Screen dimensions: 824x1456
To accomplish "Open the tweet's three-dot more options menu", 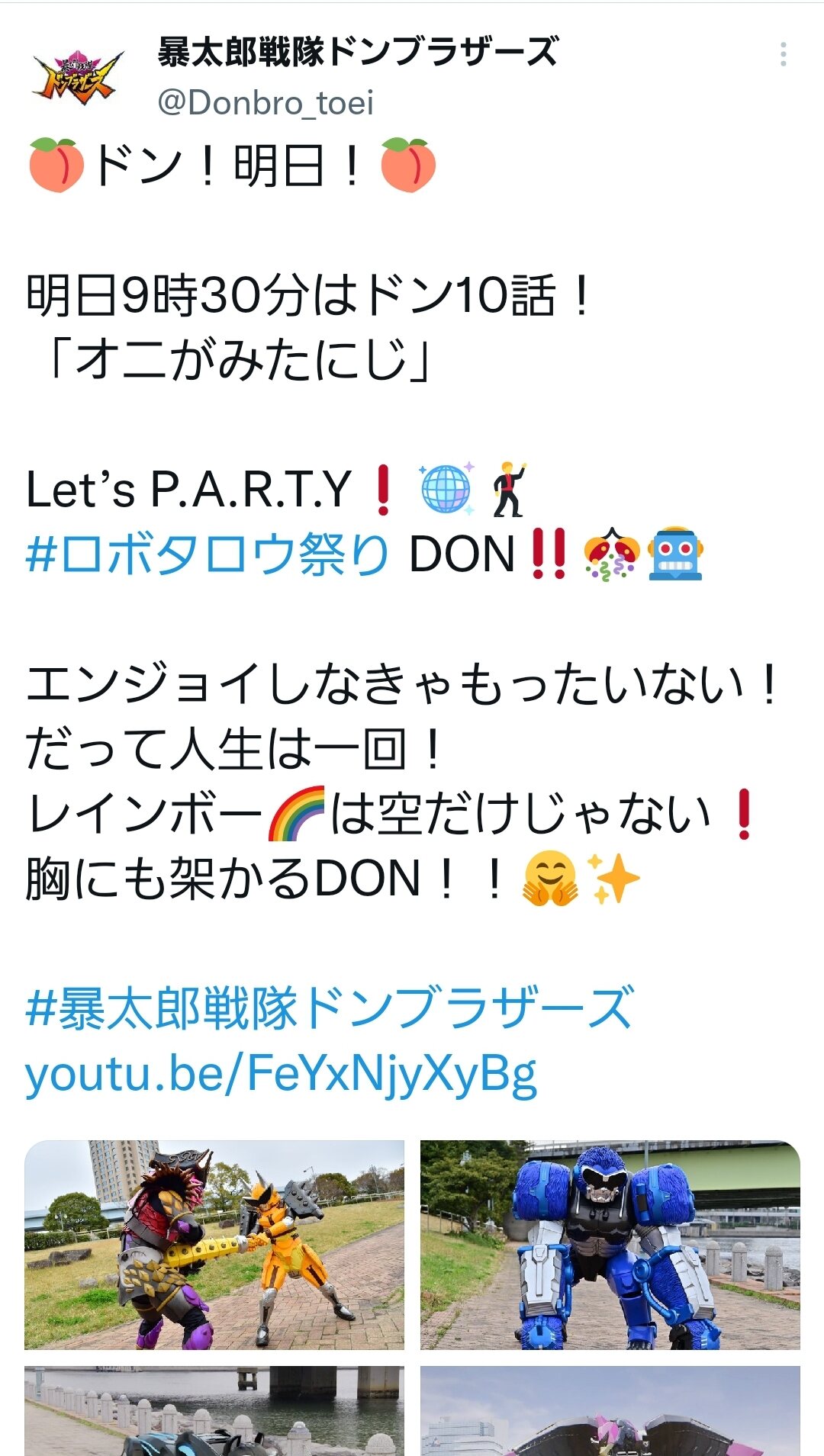I will (783, 54).
